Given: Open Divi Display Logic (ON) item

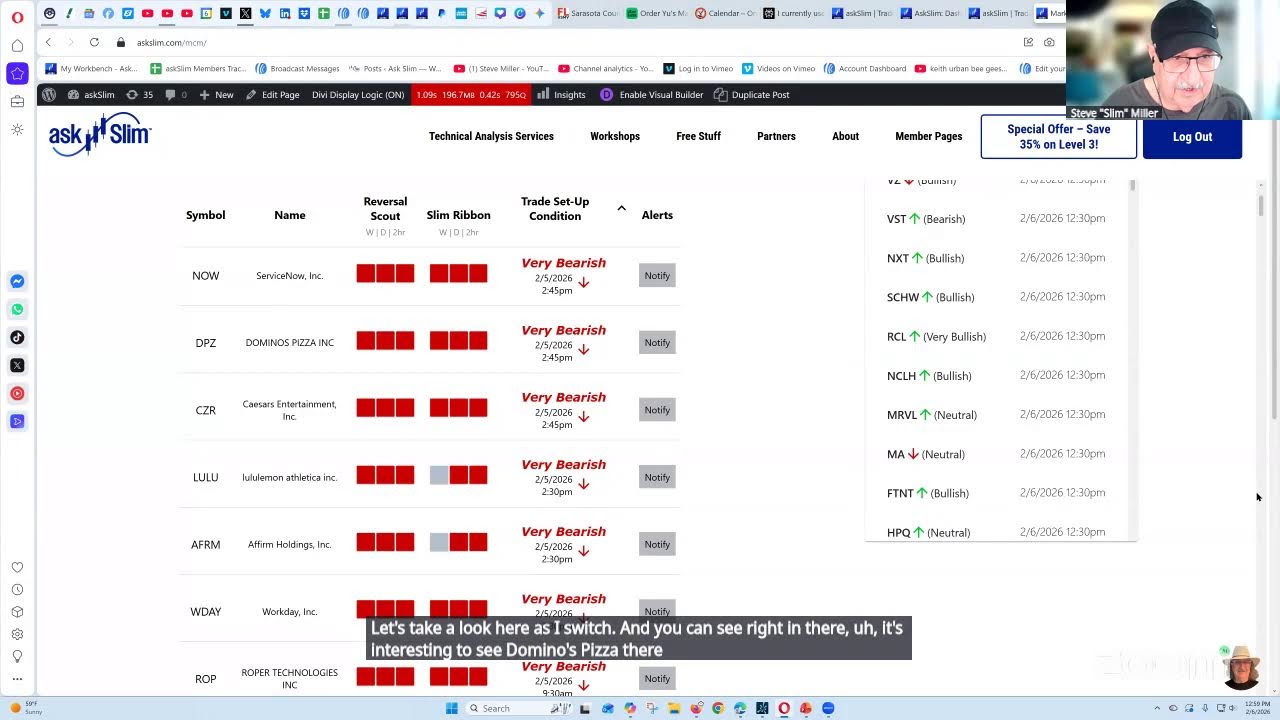Looking at the screenshot, I should pyautogui.click(x=358, y=95).
